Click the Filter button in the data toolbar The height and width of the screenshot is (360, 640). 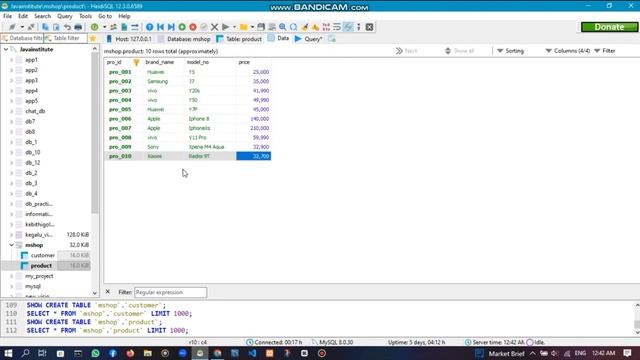(x=604, y=51)
